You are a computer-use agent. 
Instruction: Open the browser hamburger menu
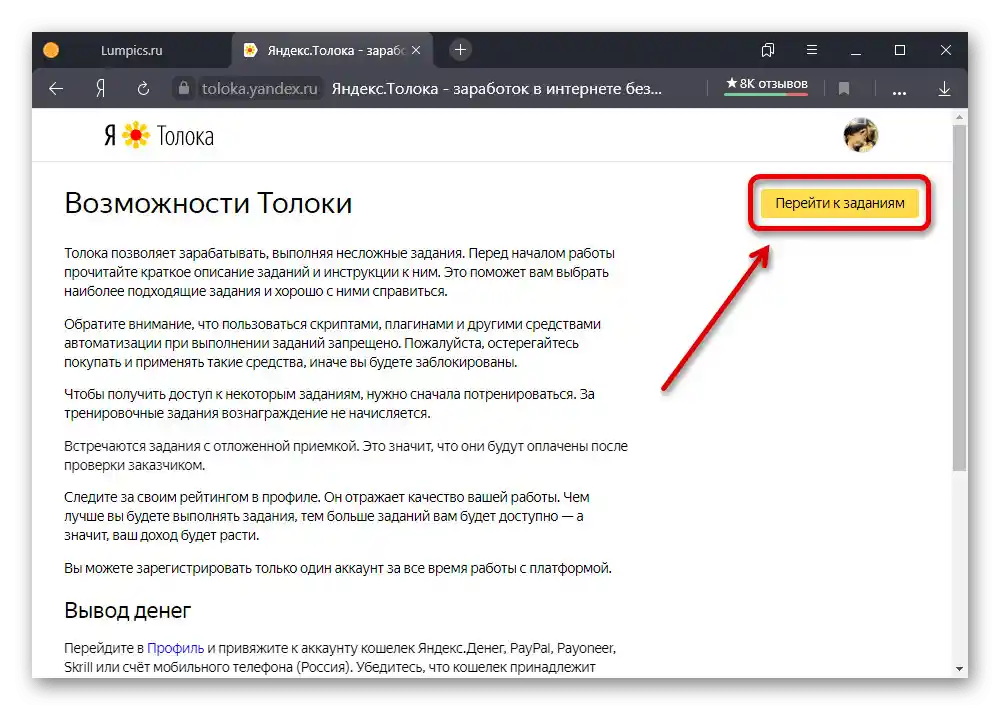[x=812, y=50]
